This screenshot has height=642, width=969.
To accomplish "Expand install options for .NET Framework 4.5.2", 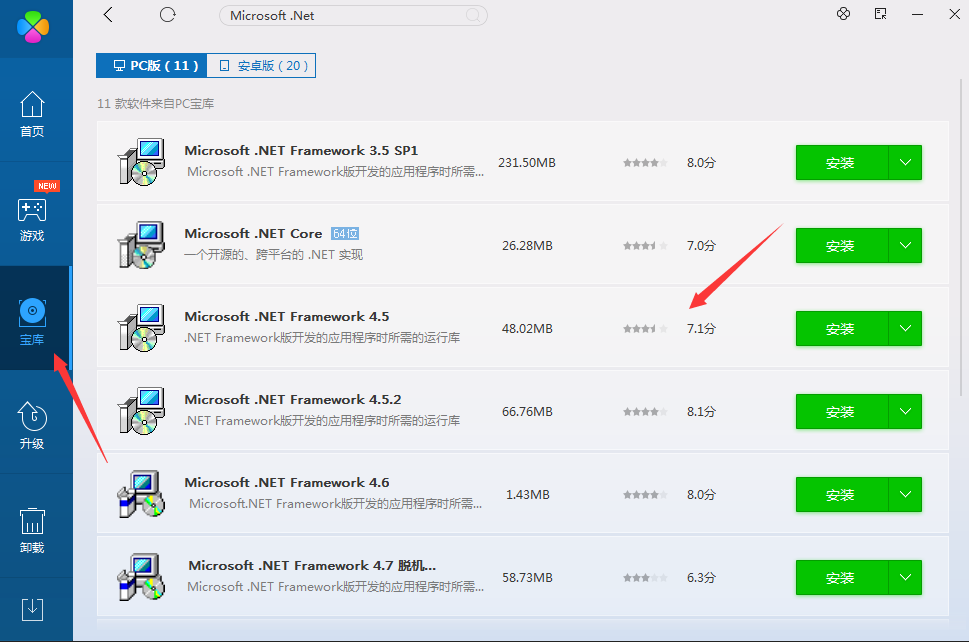I will tap(905, 412).
